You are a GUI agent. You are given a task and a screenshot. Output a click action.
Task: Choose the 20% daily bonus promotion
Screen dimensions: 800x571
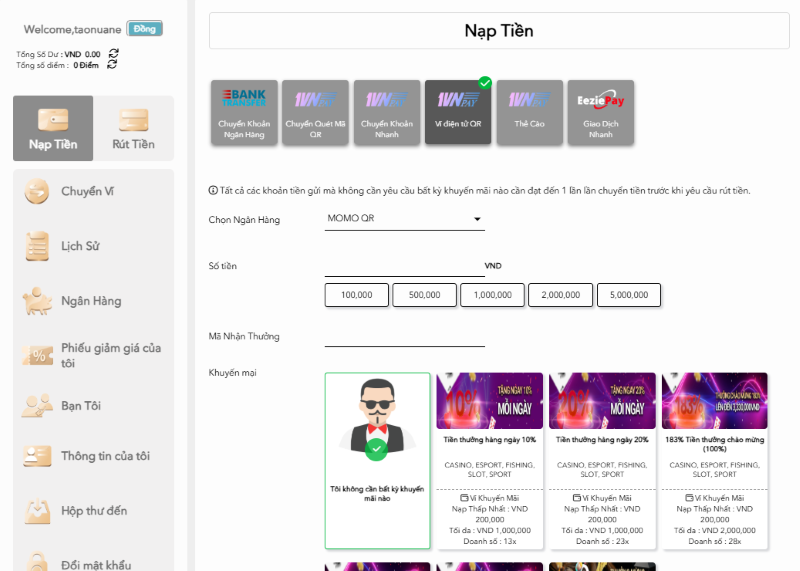(x=602, y=460)
